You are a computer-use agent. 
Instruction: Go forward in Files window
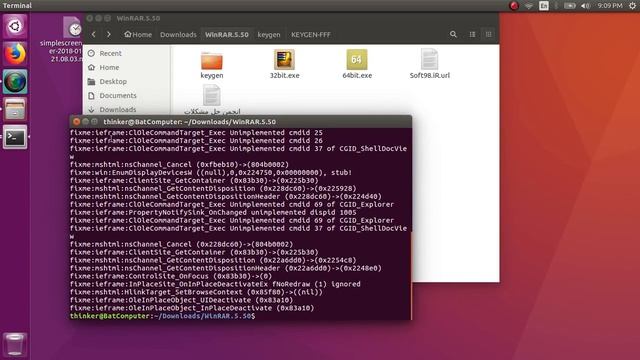(x=109, y=35)
